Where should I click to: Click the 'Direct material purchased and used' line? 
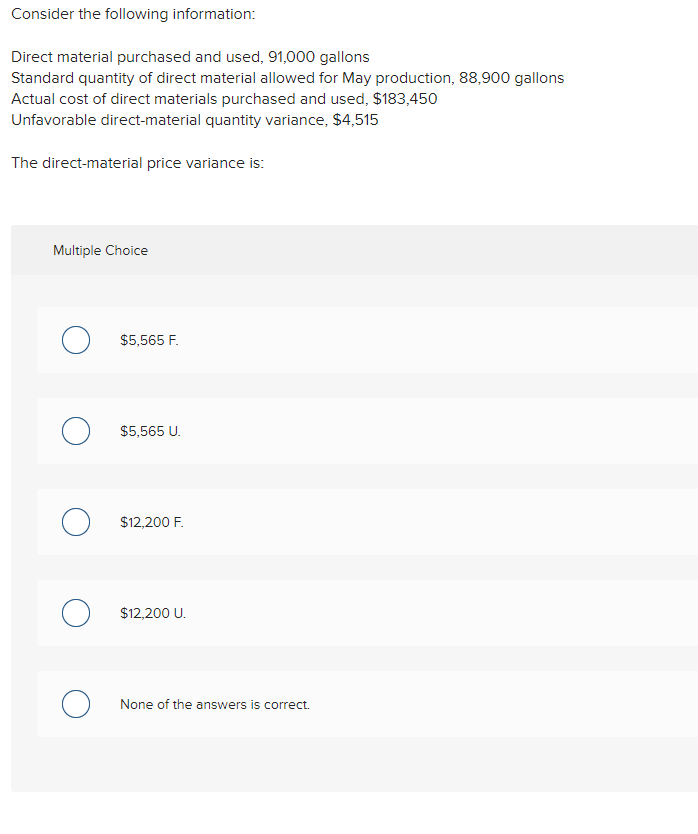coord(190,57)
